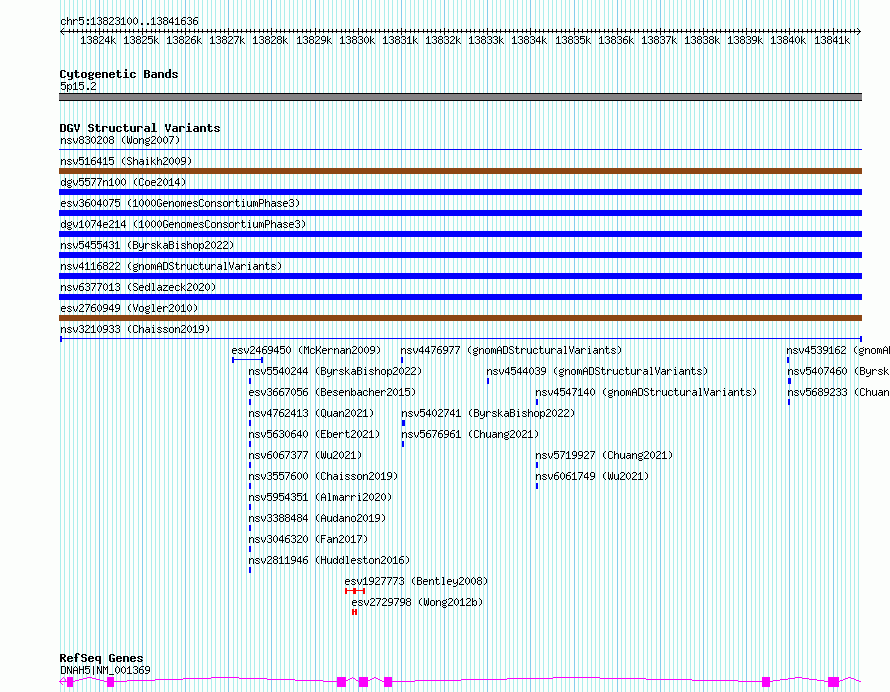
Task: Open nsv4476977 (gnomADStructuralVariants) label
Action: tap(511, 350)
